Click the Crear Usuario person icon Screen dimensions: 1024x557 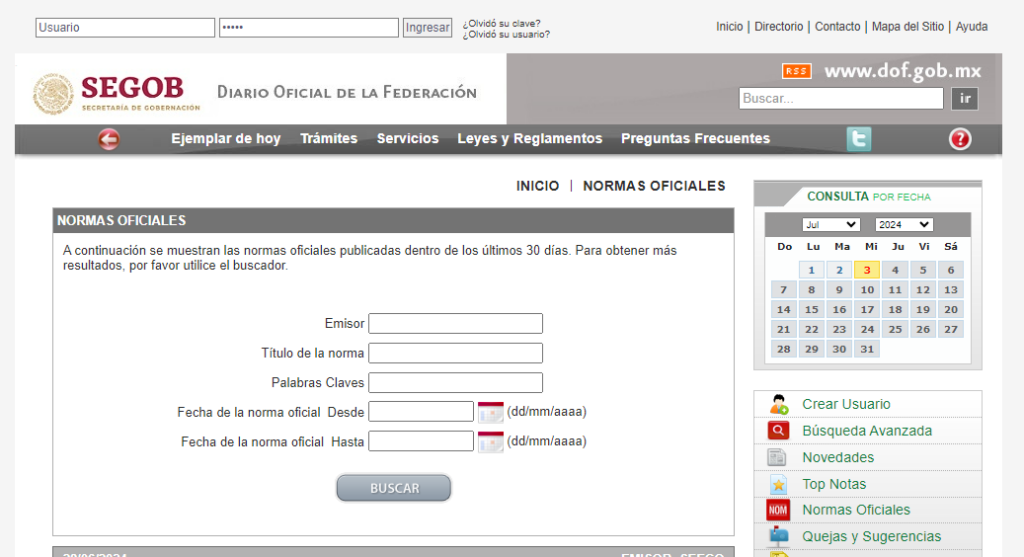tap(778, 404)
